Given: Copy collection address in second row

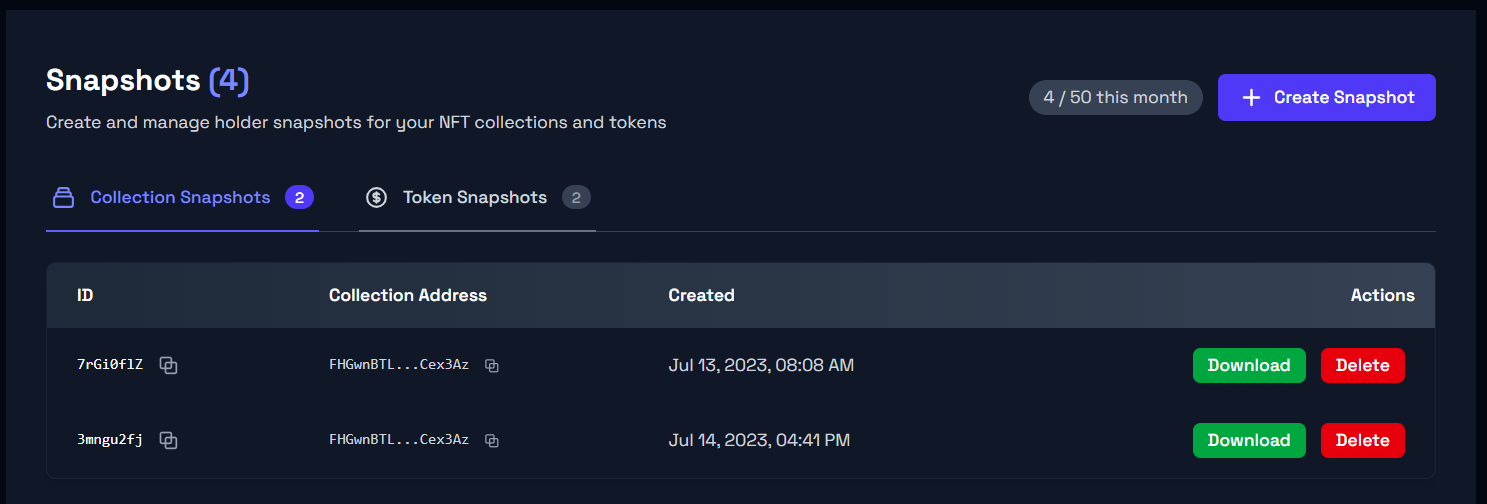Looking at the screenshot, I should [492, 440].
